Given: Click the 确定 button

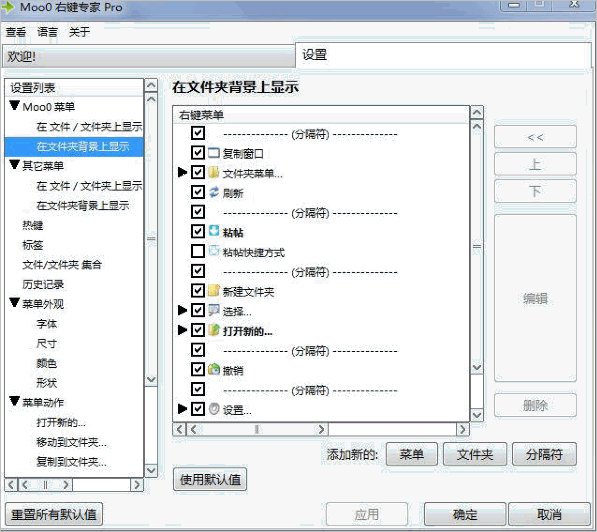Looking at the screenshot, I should [x=465, y=514].
